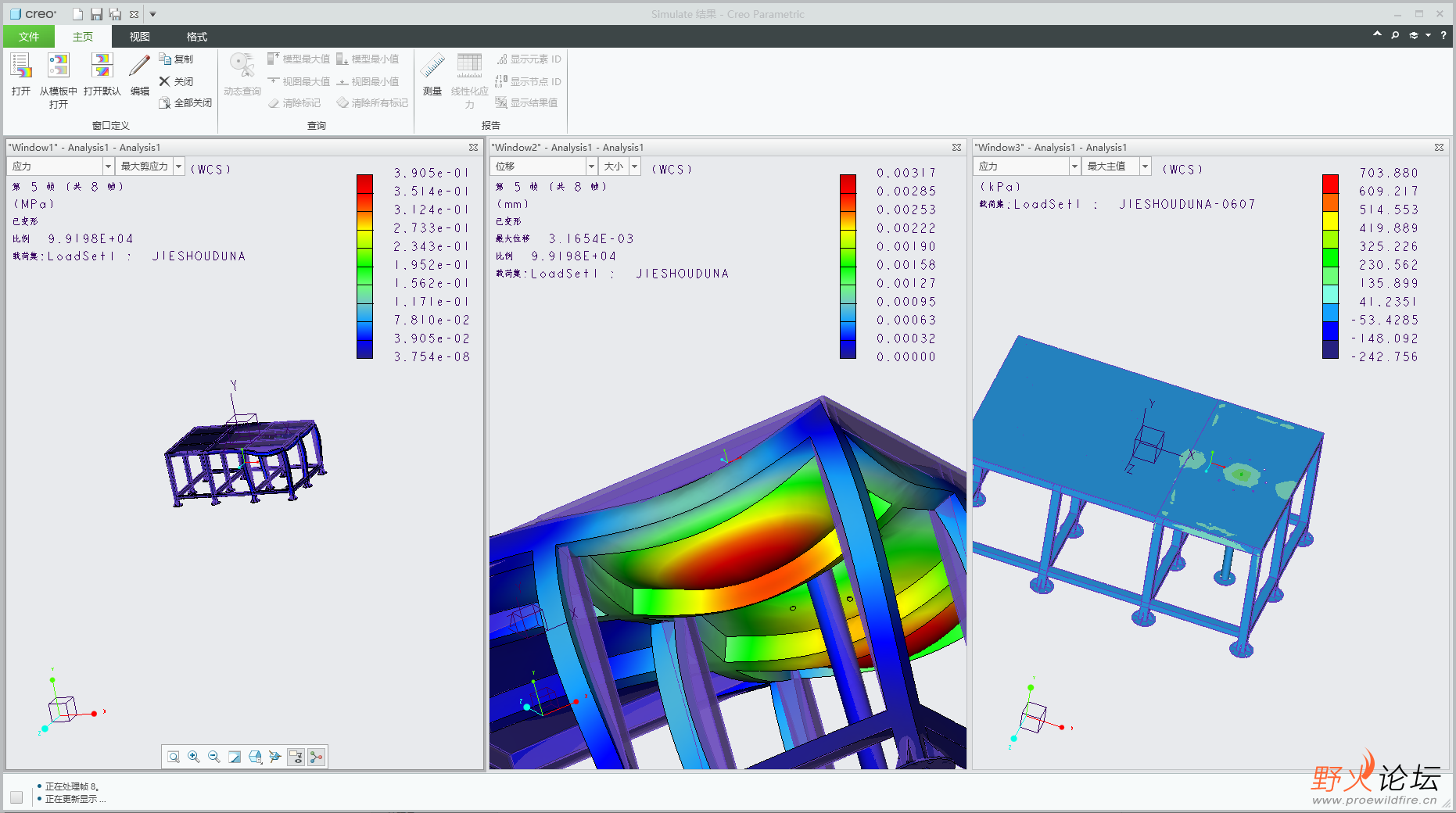Open the Saved Orientations cube icon
This screenshot has width=1456, height=813.
point(255,757)
